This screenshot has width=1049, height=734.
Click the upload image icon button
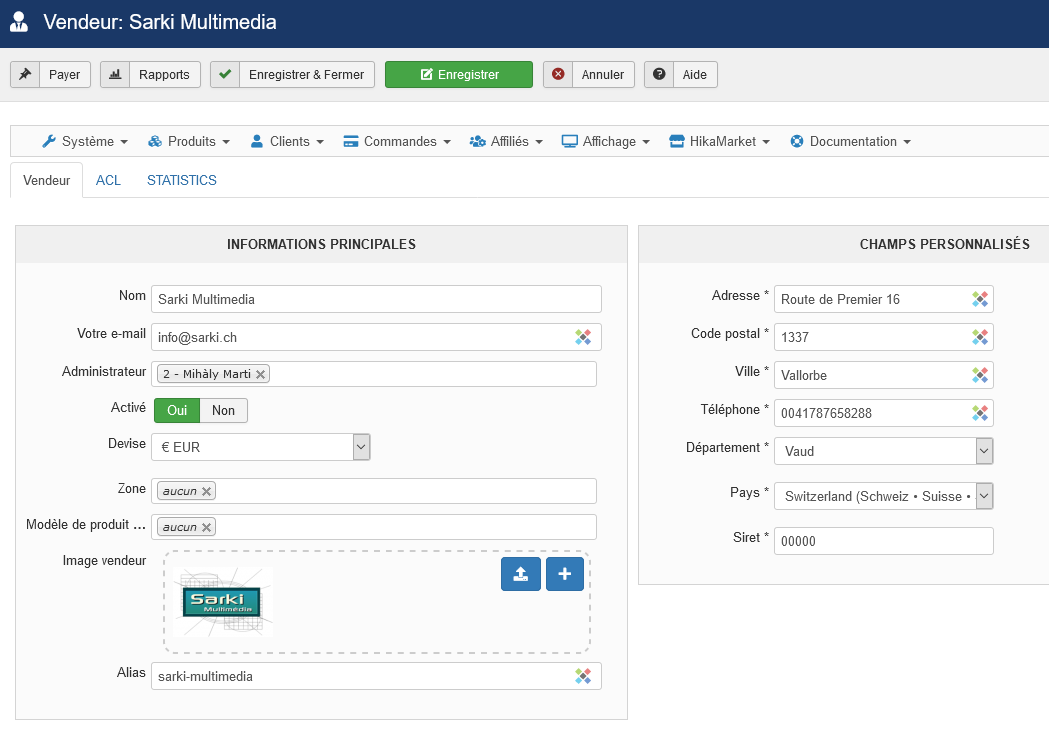pyautogui.click(x=520, y=574)
